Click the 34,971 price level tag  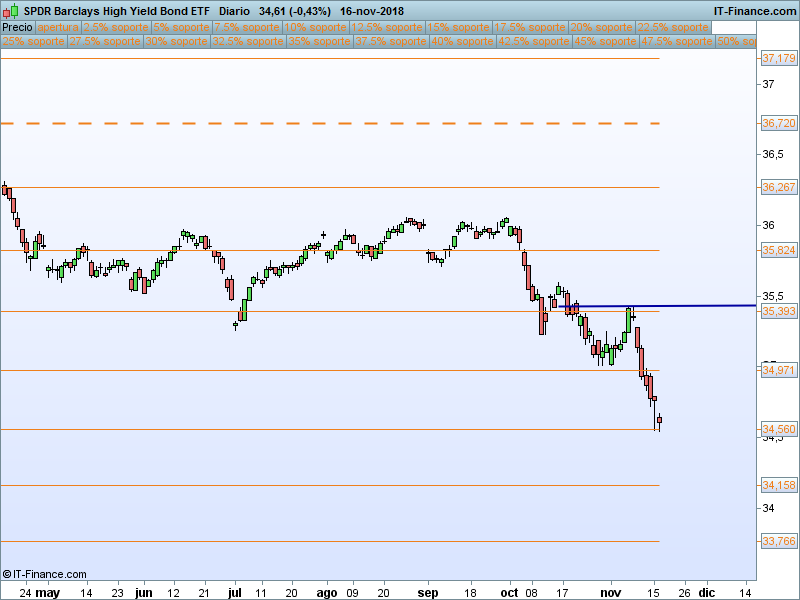pos(779,370)
